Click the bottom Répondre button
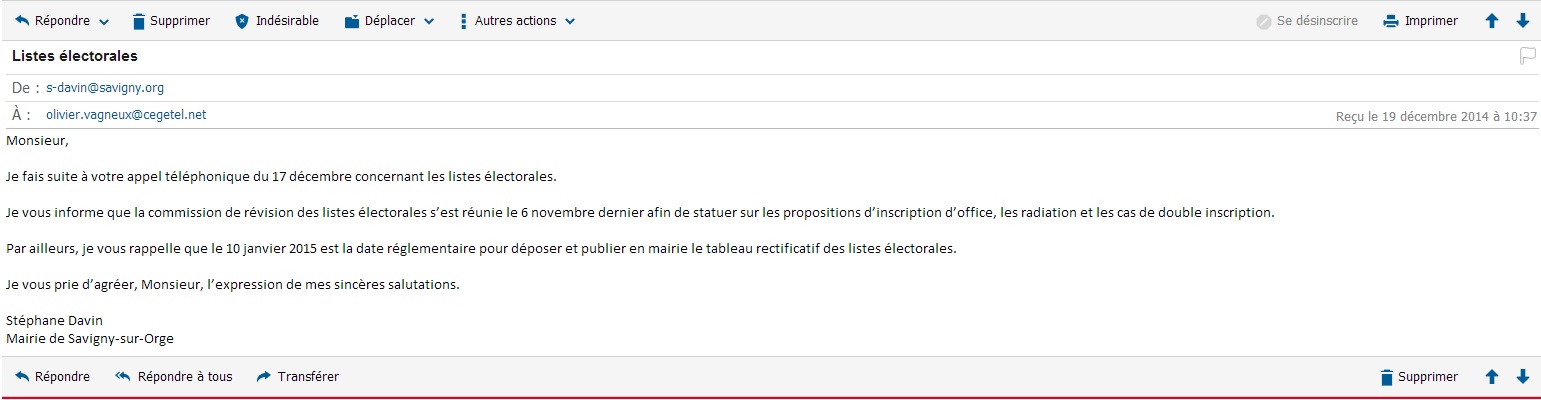1541x400 pixels. (53, 377)
